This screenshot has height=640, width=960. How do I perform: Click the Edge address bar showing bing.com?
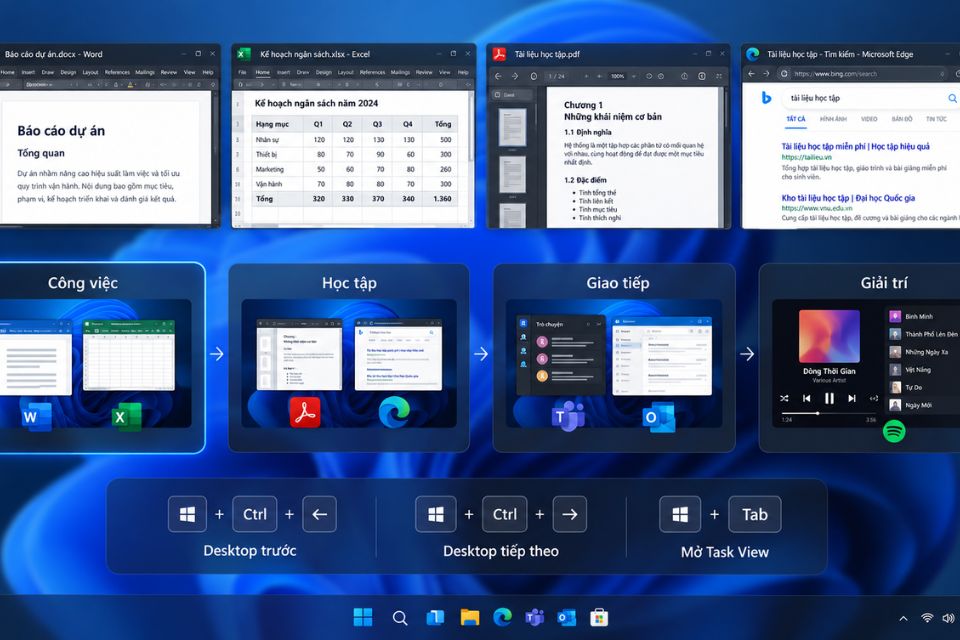pyautogui.click(x=863, y=73)
